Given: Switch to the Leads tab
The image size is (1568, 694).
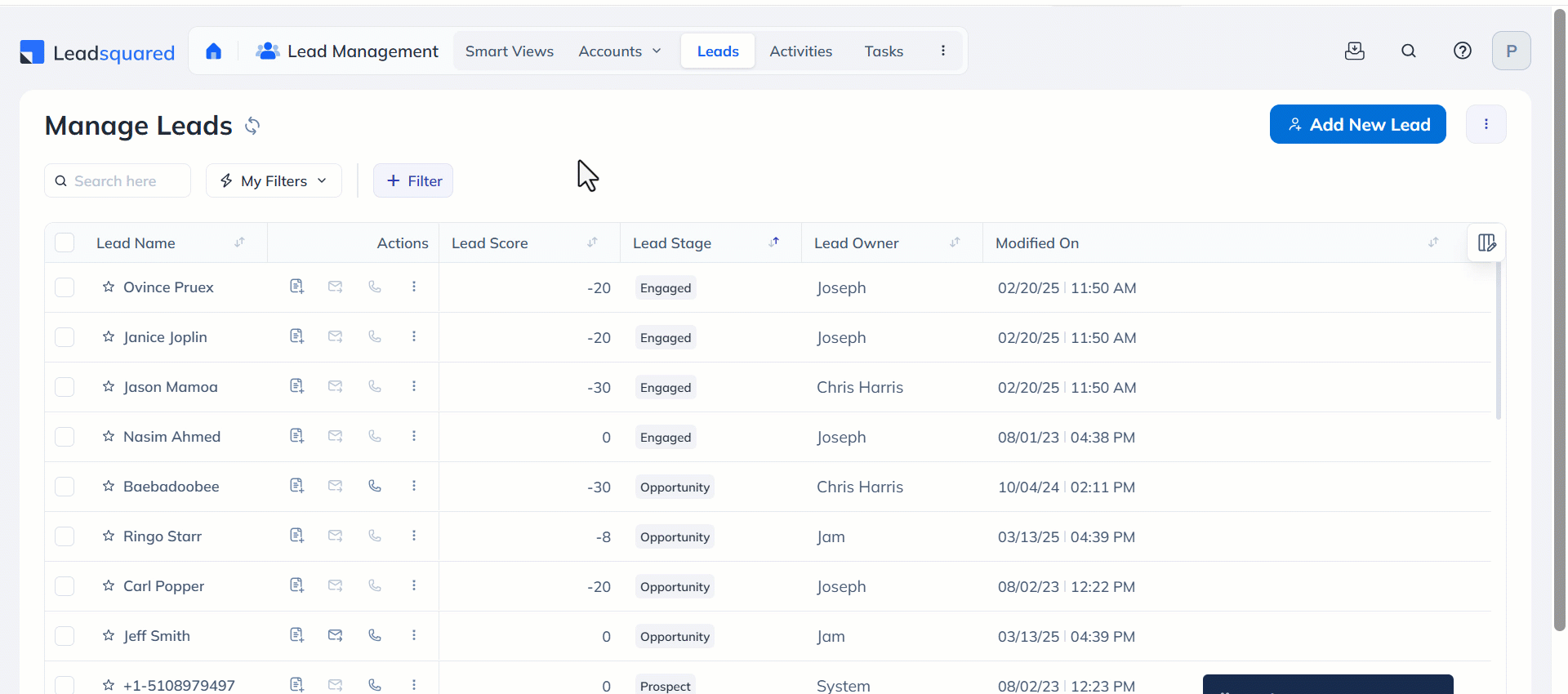Looking at the screenshot, I should coord(718,51).
